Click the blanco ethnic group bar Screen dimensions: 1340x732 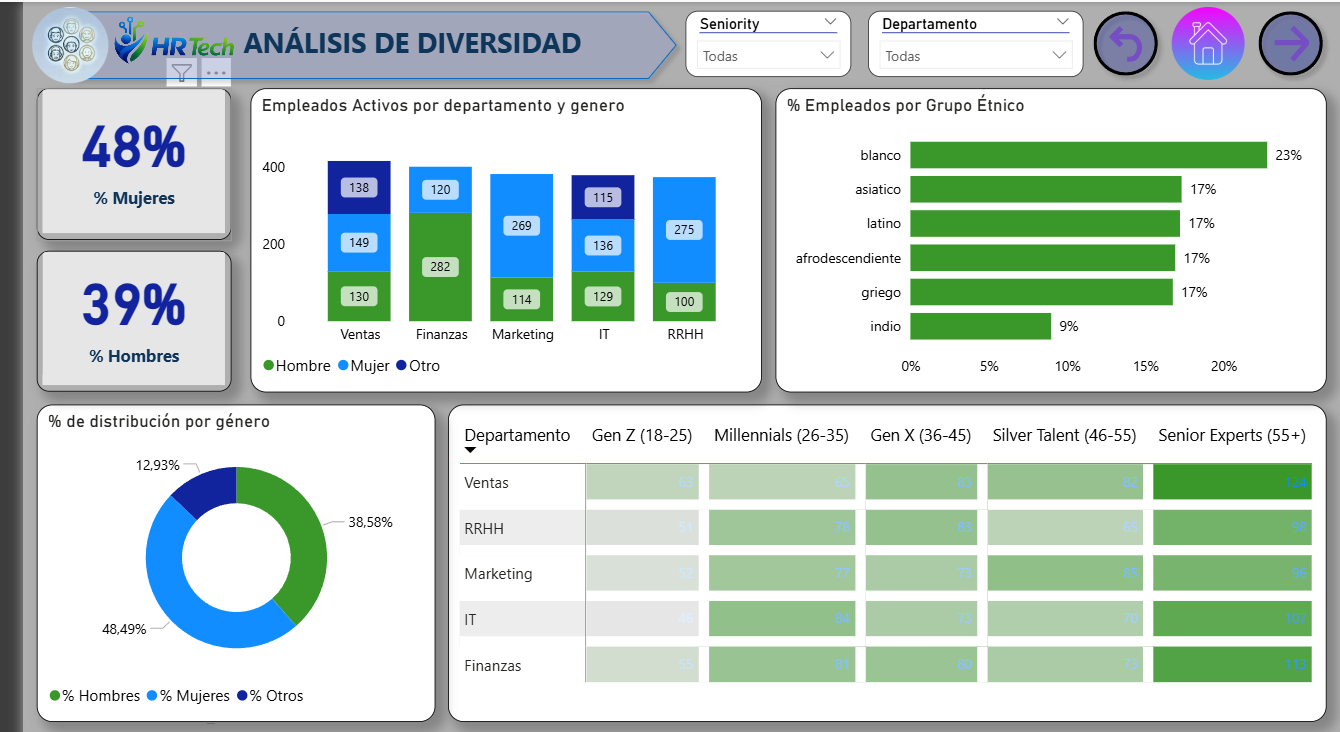pyautogui.click(x=1089, y=155)
